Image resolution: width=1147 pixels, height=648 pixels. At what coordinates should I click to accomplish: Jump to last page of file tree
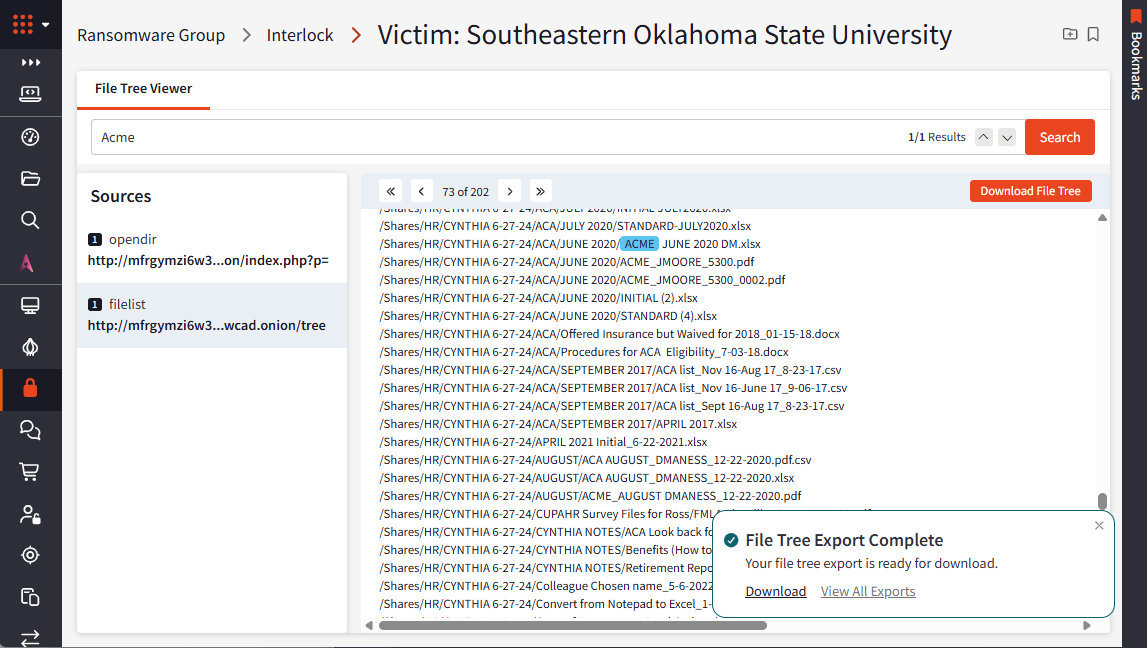pos(541,192)
